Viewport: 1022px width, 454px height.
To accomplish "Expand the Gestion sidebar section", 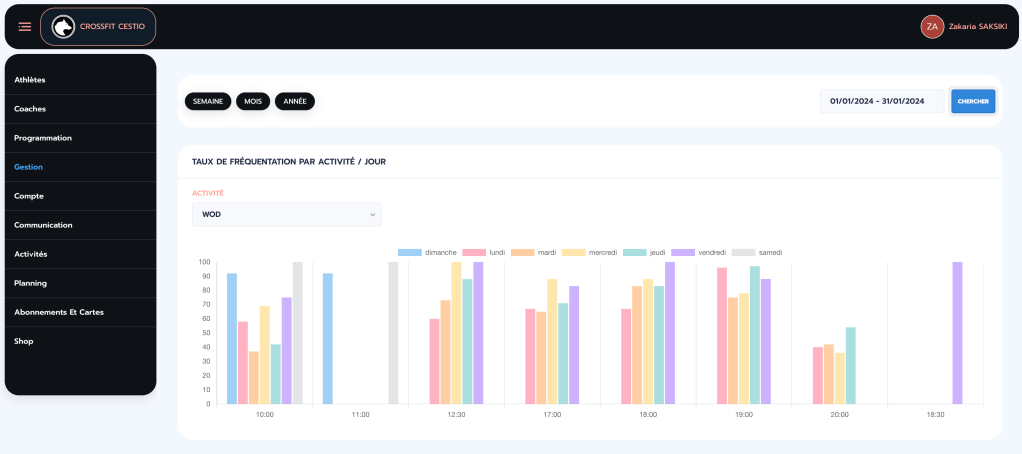I will pos(29,167).
